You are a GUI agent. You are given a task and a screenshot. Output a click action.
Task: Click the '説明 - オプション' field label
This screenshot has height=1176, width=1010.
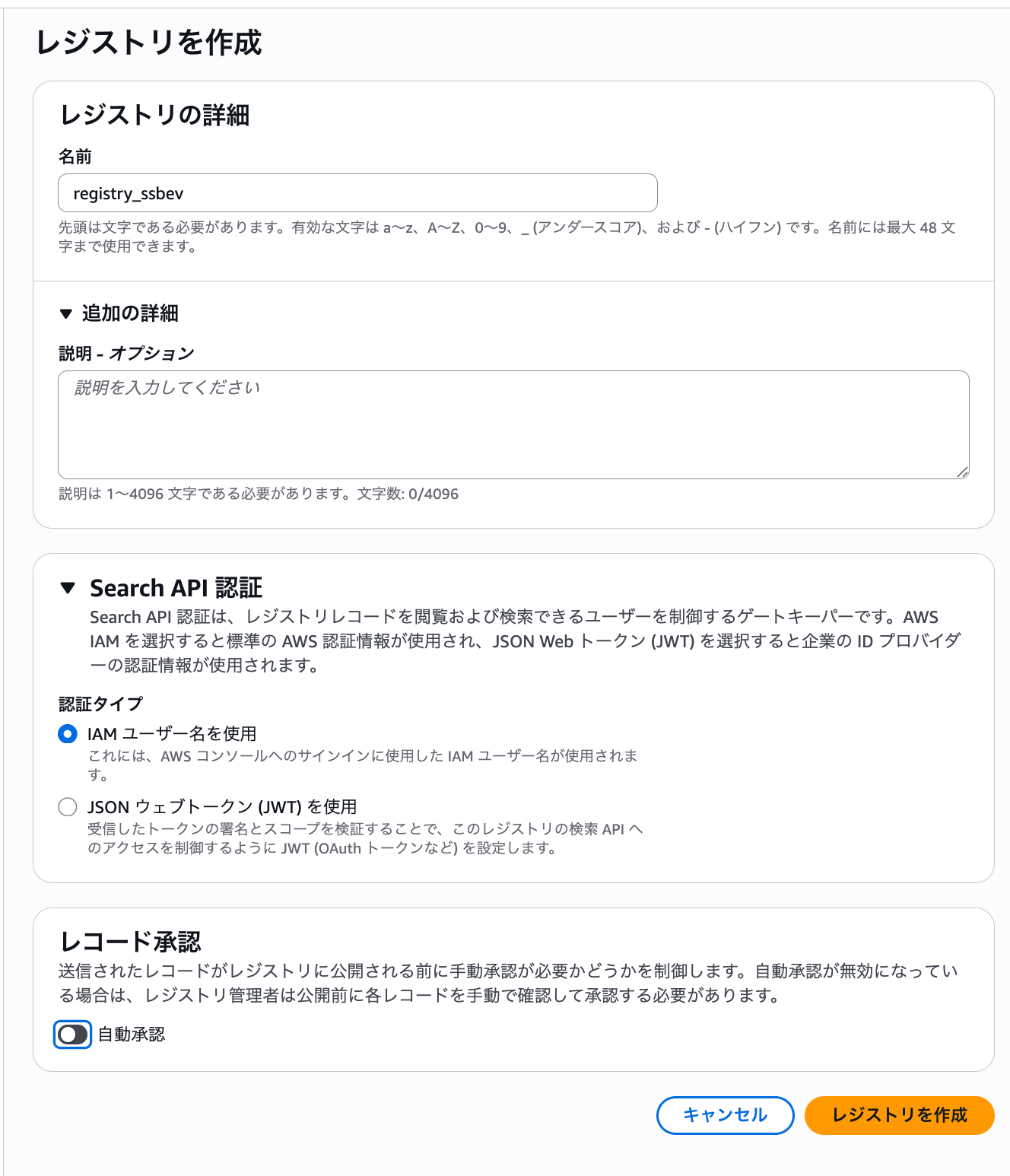point(126,354)
